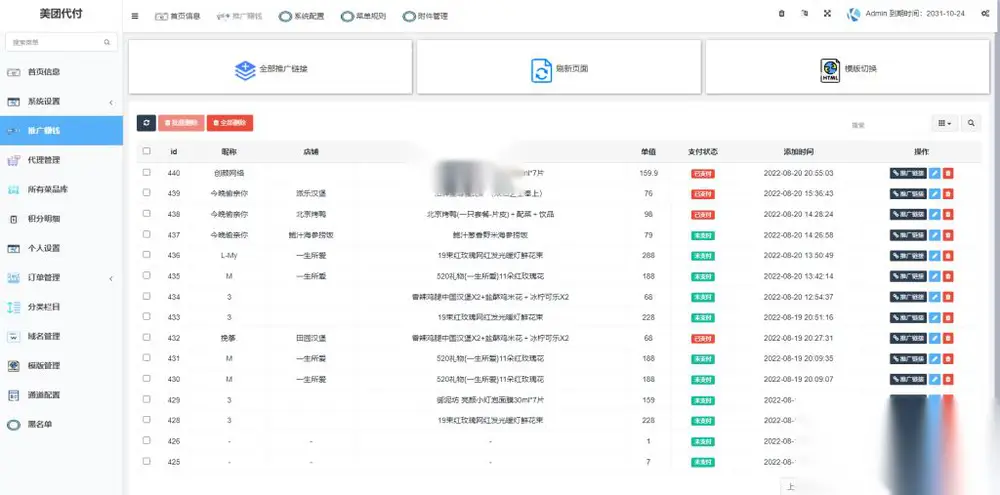Click the red delete icon for row 440
The width and height of the screenshot is (1000, 495).
(x=948, y=174)
